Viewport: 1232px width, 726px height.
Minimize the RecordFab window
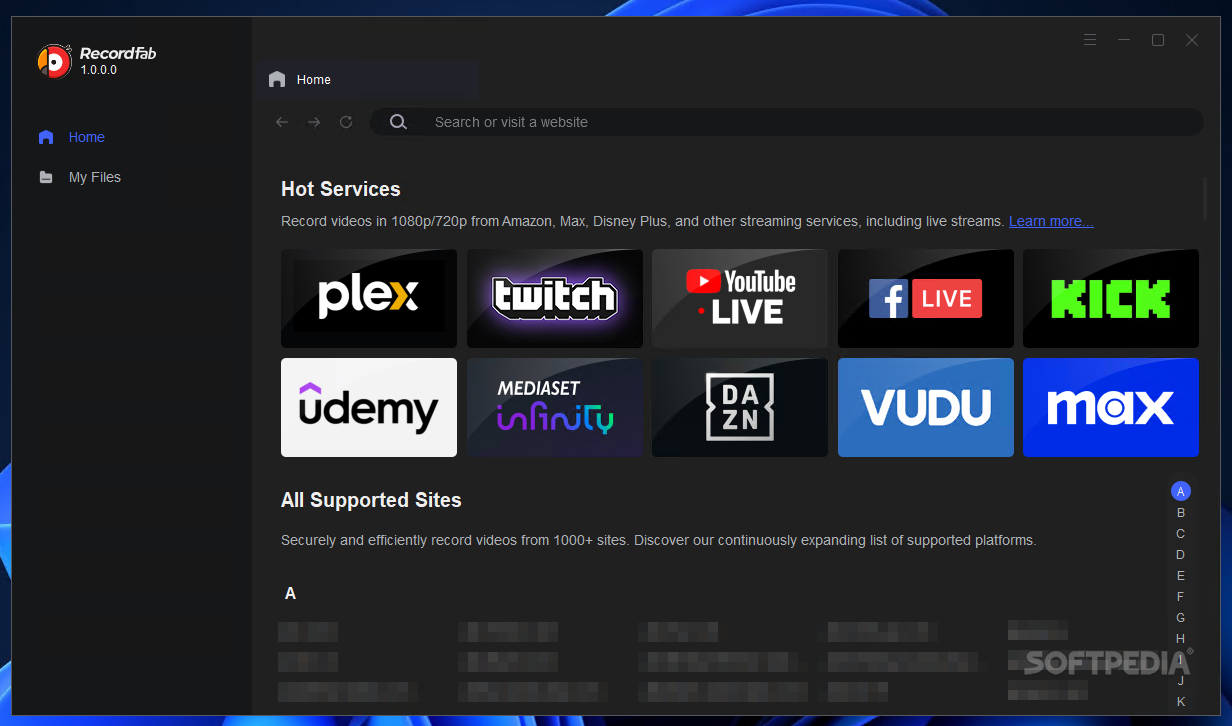(x=1124, y=40)
